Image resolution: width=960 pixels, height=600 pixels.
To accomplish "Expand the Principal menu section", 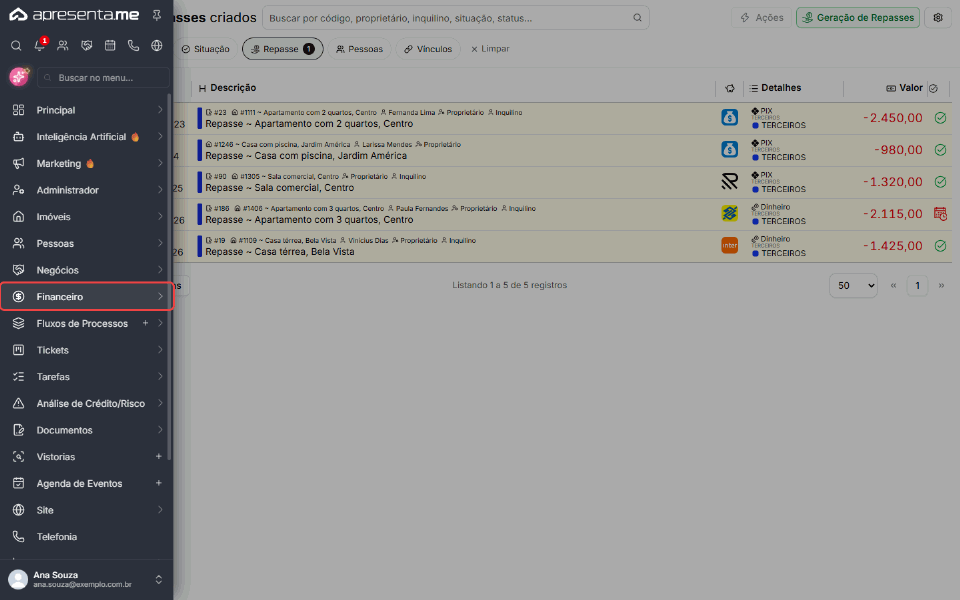I will tap(87, 110).
